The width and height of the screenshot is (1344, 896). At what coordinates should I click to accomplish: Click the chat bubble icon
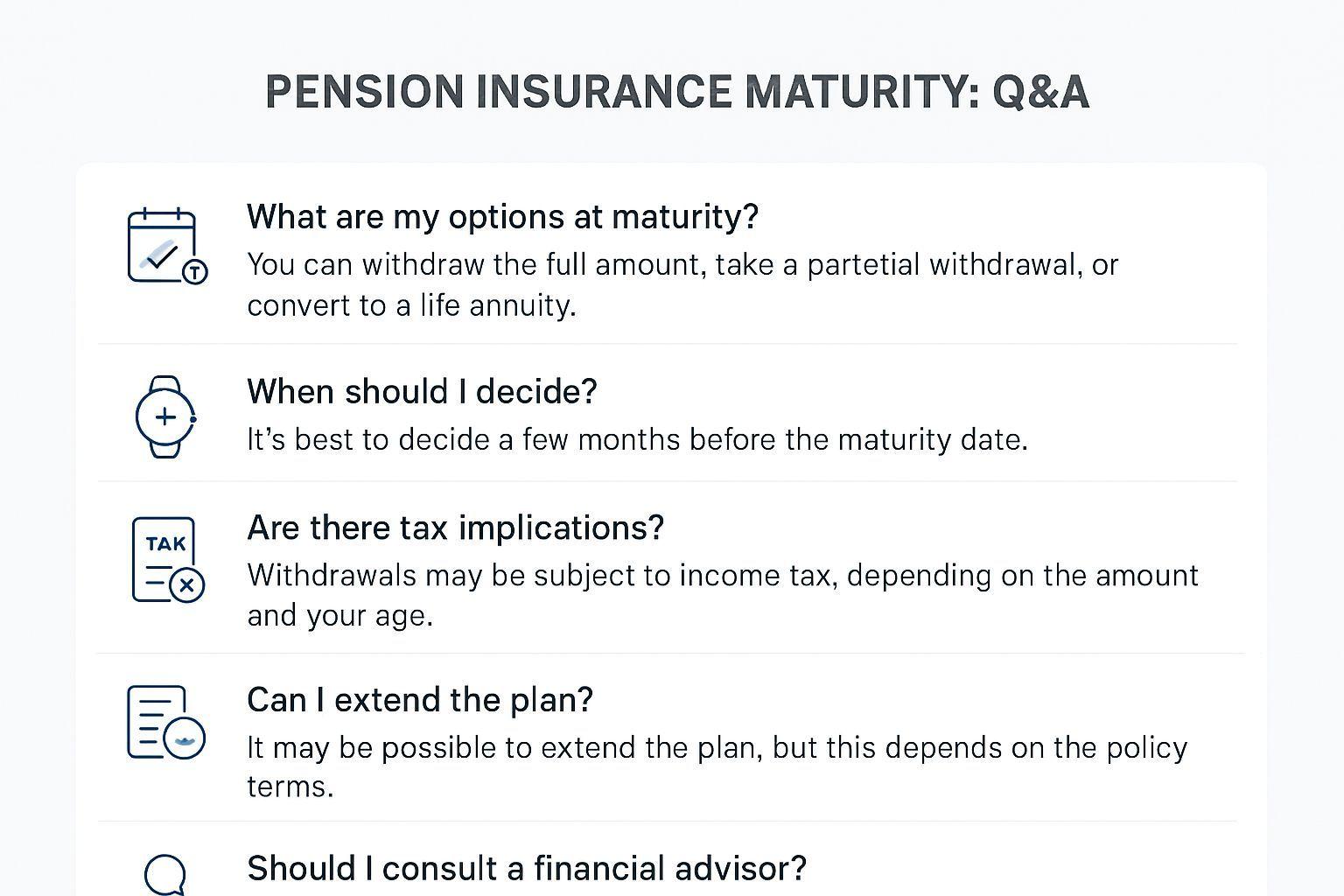[x=164, y=874]
